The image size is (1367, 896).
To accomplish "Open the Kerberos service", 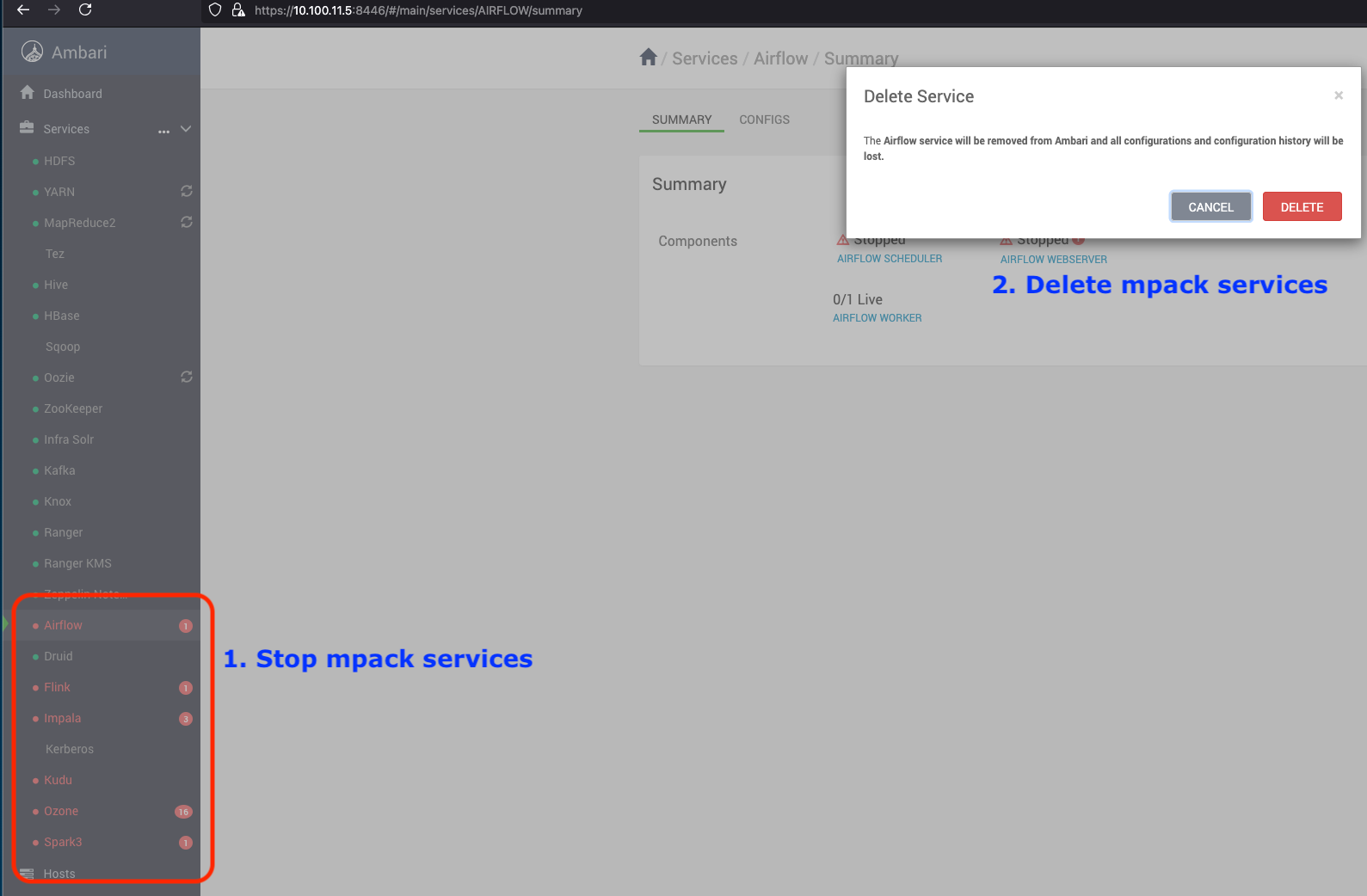I will 70,749.
